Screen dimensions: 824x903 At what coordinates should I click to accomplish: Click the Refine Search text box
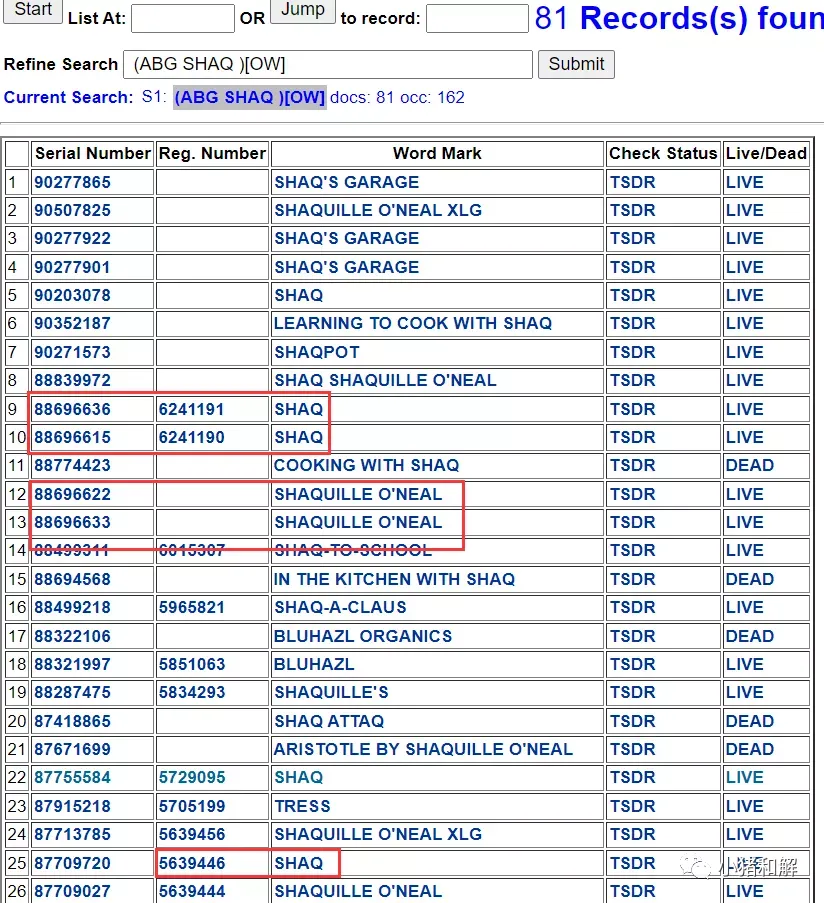coord(328,64)
